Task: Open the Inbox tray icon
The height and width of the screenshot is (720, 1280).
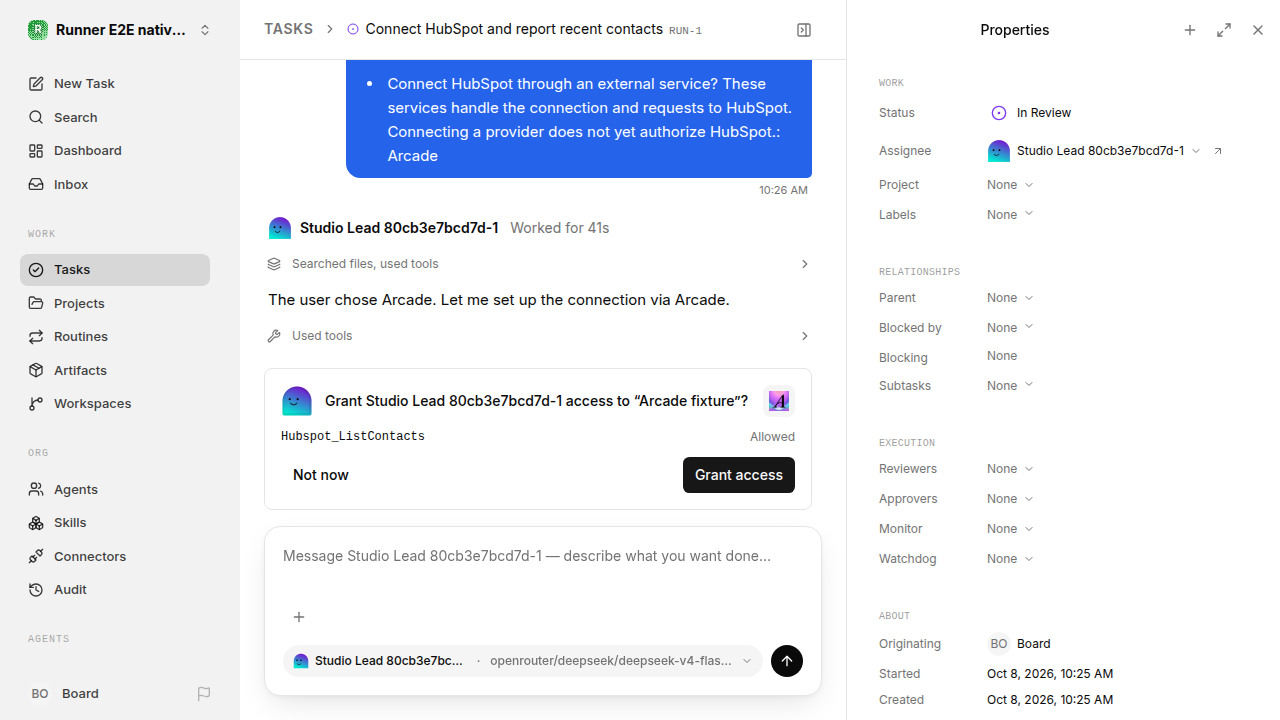Action: [36, 185]
